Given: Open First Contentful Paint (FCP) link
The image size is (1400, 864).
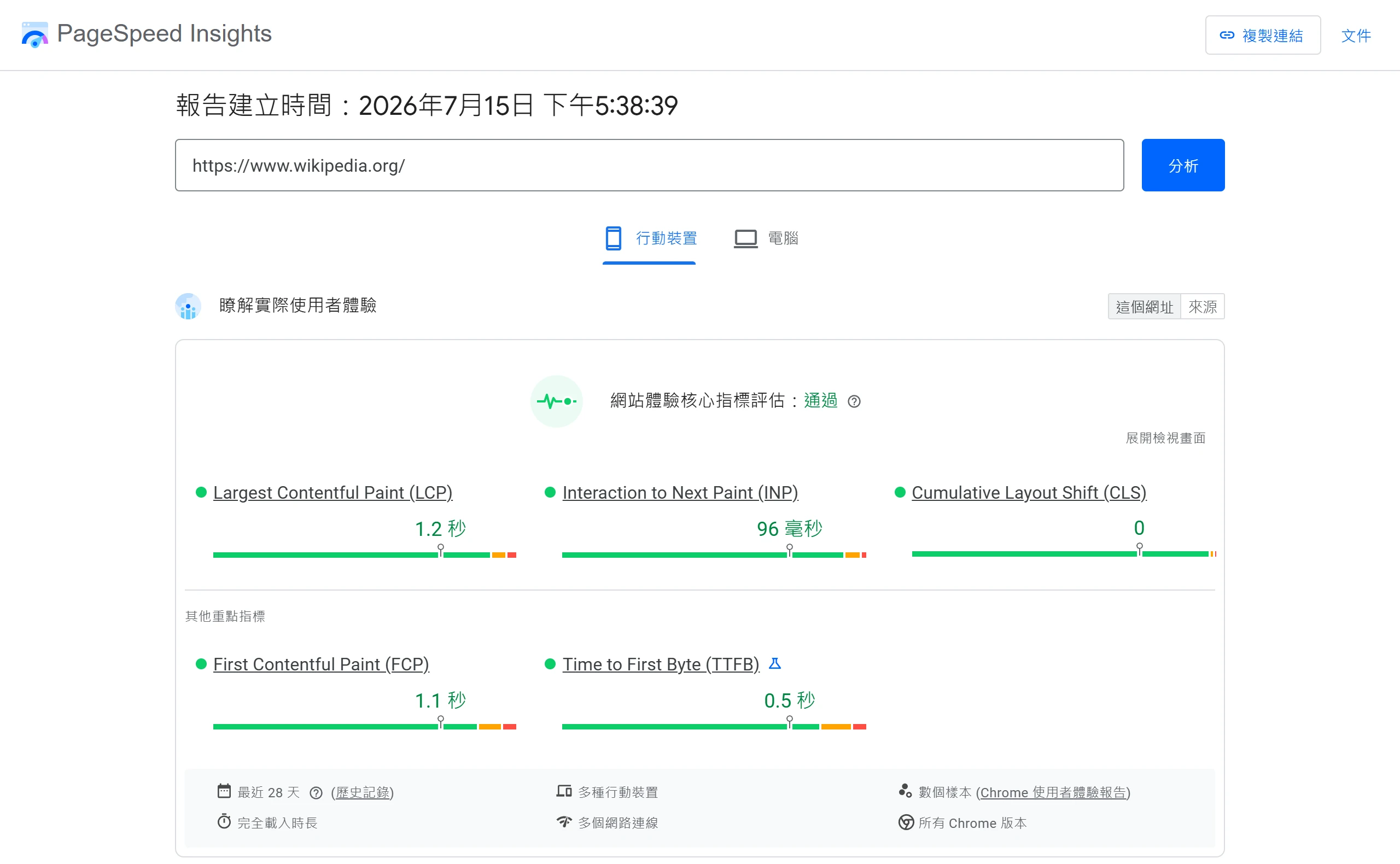Looking at the screenshot, I should [x=321, y=664].
